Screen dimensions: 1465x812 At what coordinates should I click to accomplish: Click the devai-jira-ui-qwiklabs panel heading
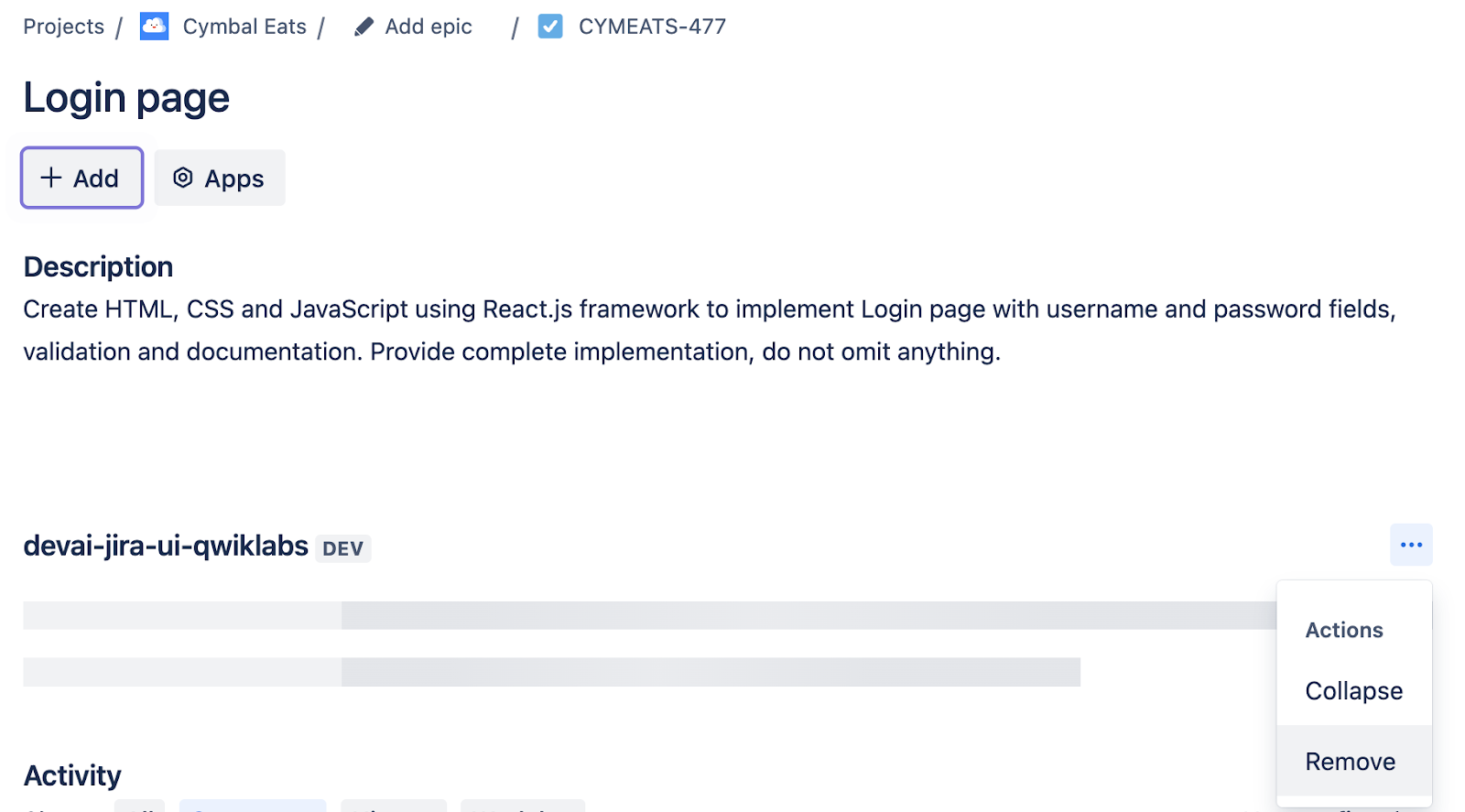[166, 547]
